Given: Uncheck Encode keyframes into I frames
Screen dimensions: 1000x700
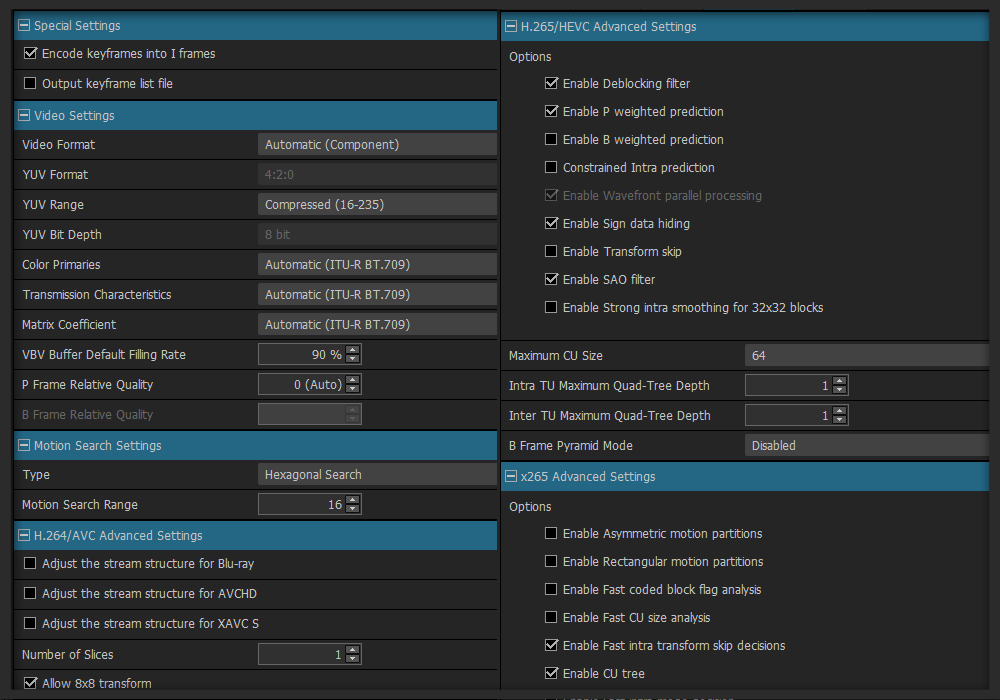Looking at the screenshot, I should (x=30, y=54).
